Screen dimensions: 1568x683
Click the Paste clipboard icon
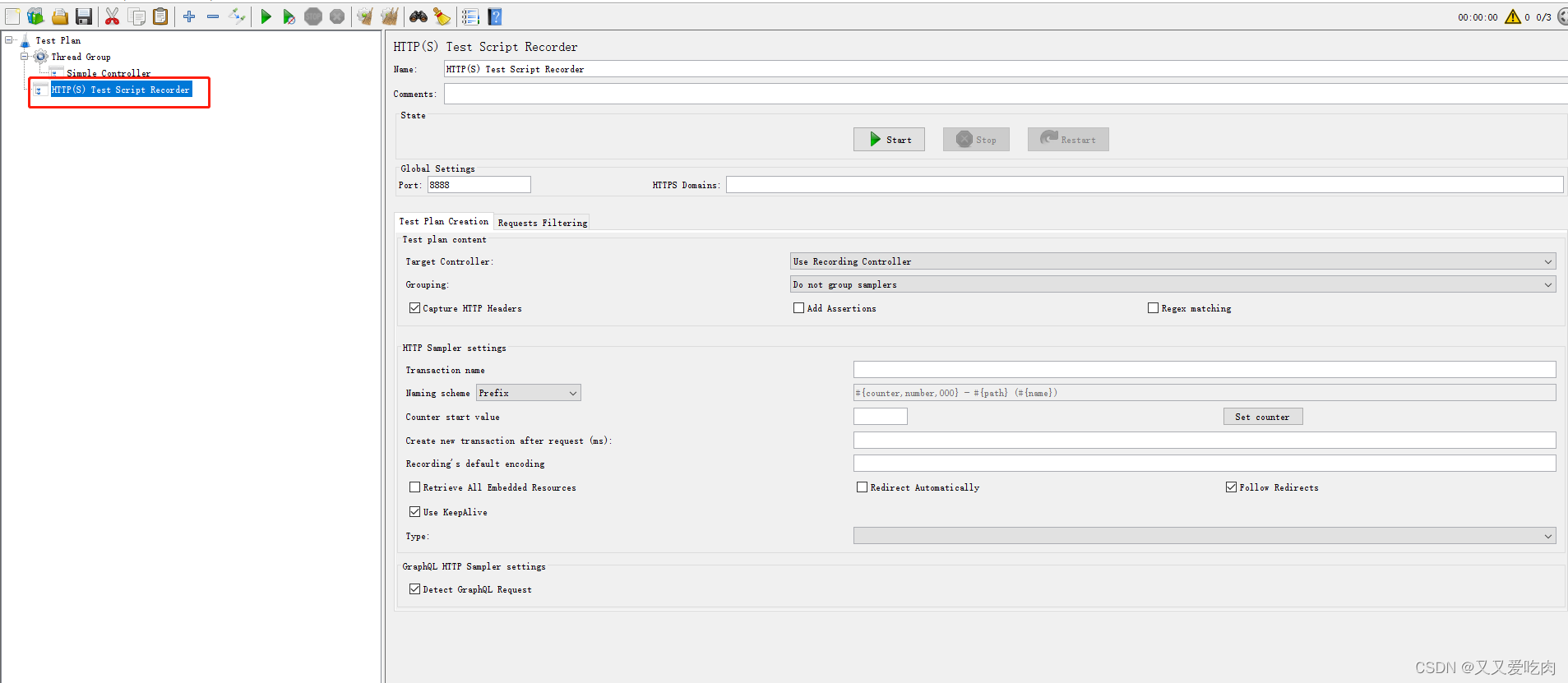click(161, 16)
